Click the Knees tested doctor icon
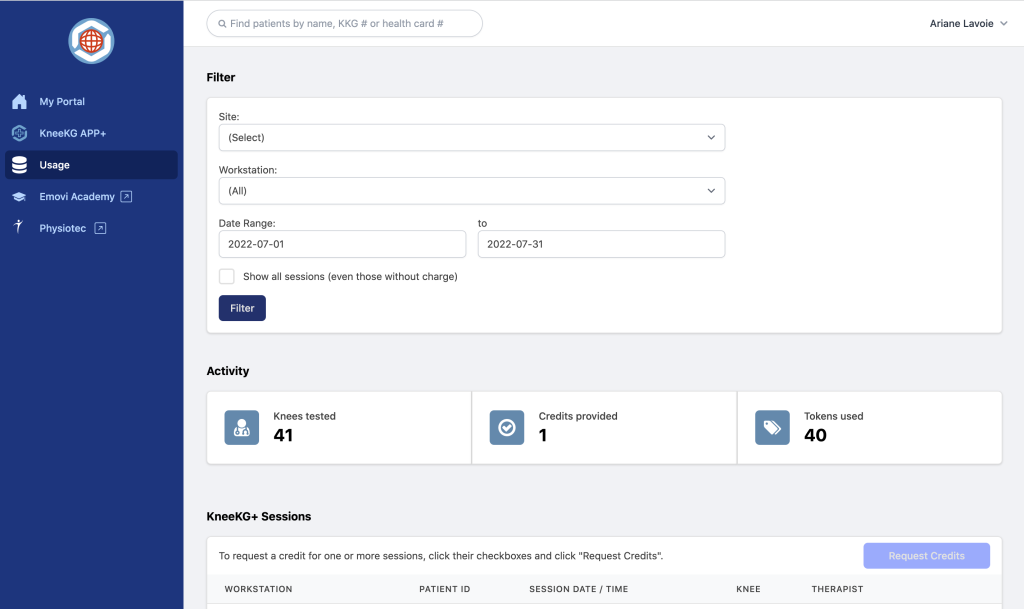This screenshot has width=1024, height=609. pos(242,428)
